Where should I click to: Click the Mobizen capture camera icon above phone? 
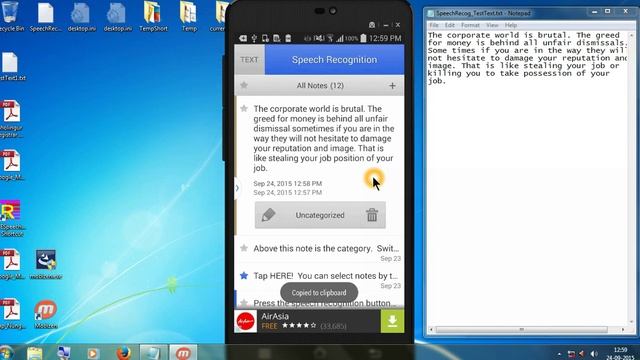click(372, 25)
